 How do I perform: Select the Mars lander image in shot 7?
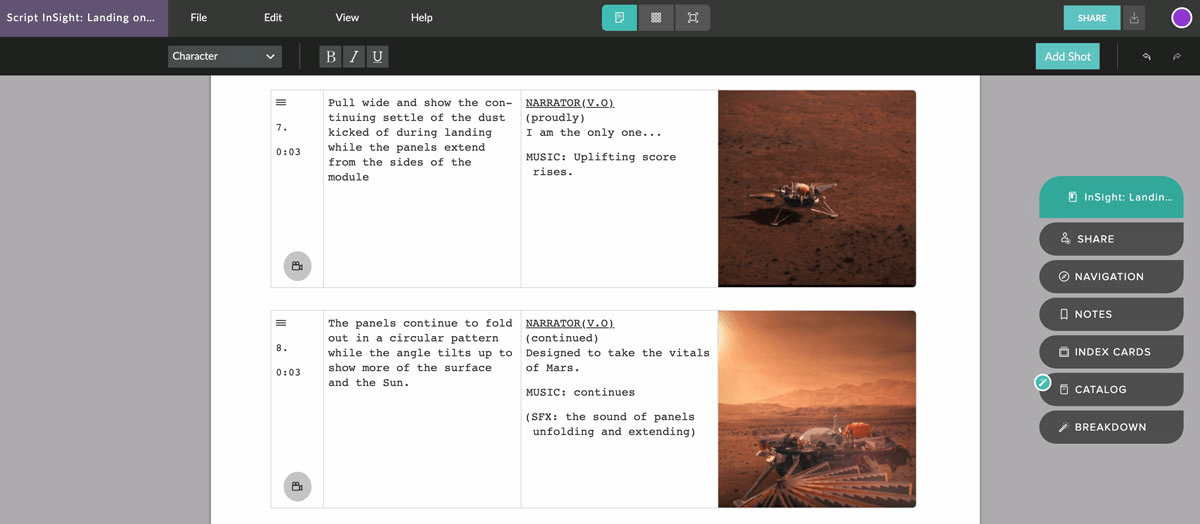[x=817, y=188]
